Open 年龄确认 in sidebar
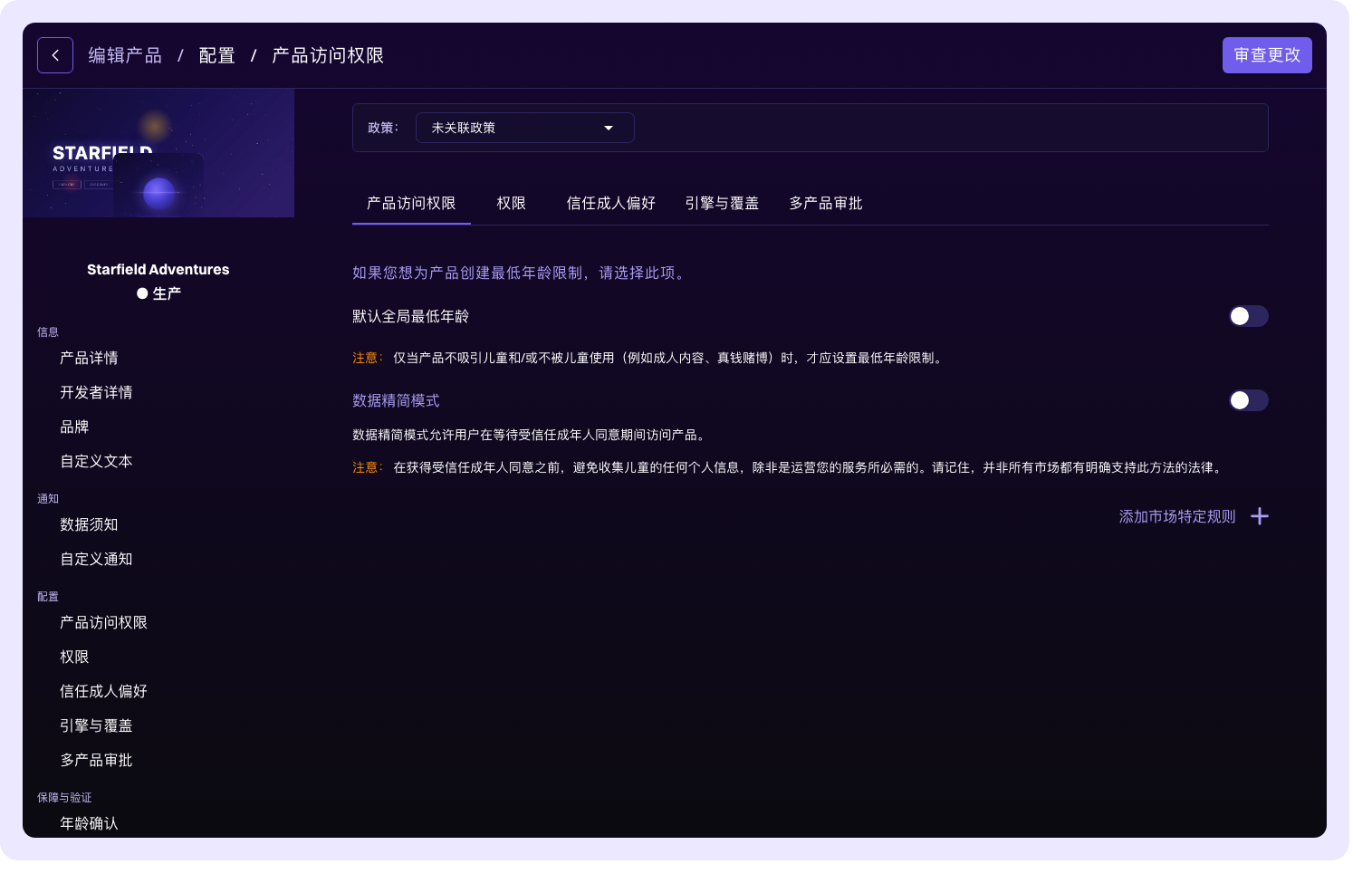Image resolution: width=1372 pixels, height=883 pixels. click(x=89, y=823)
